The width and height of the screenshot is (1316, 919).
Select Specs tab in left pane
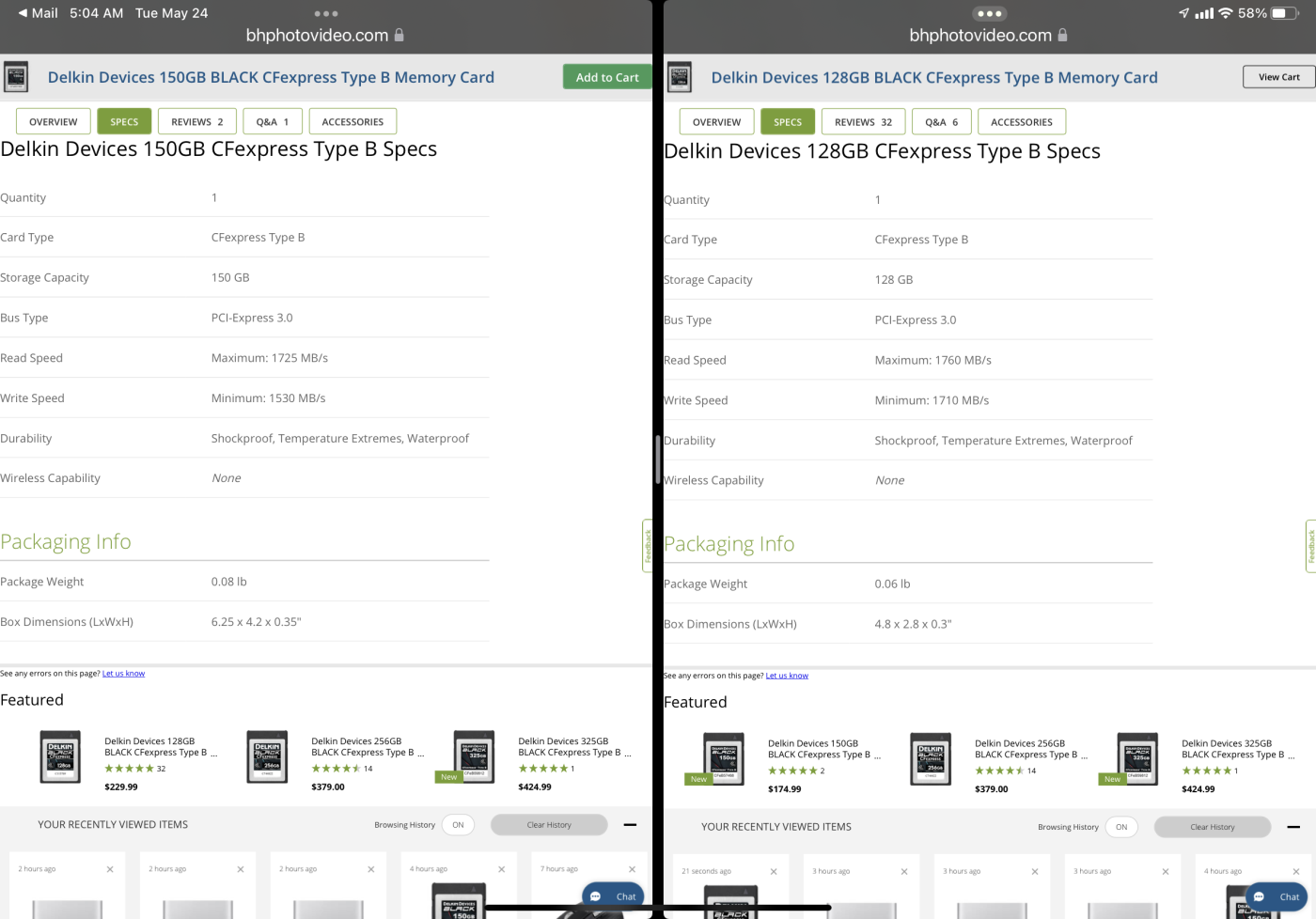[124, 121]
